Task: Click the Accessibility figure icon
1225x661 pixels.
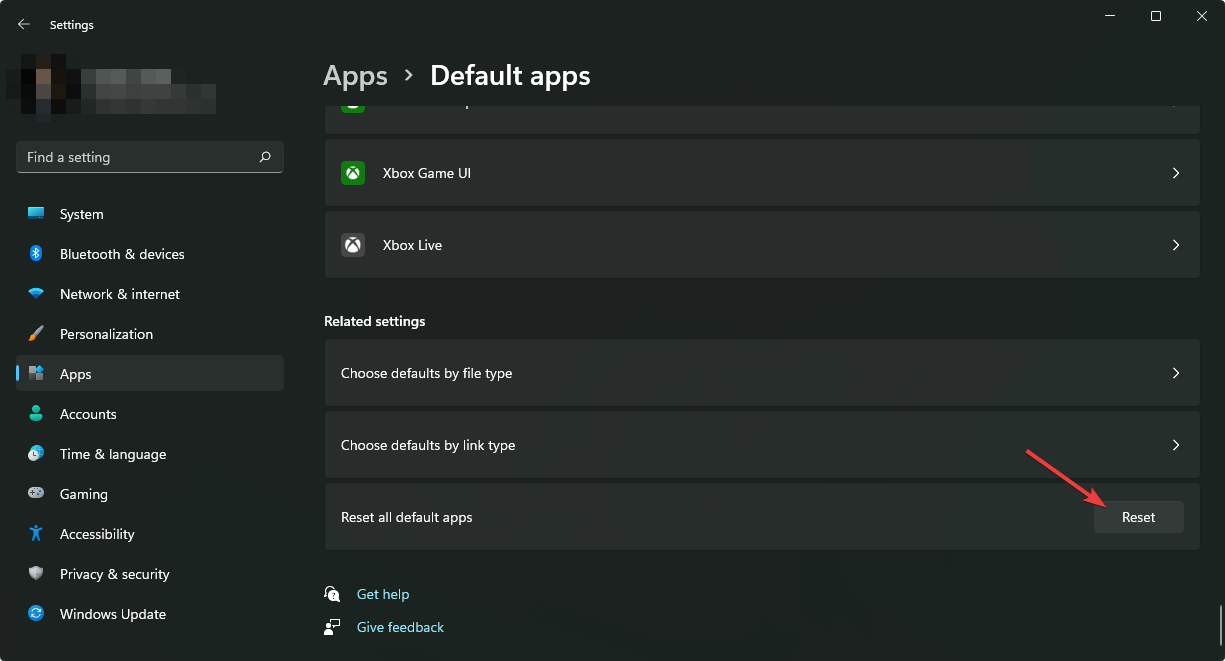Action: click(36, 534)
